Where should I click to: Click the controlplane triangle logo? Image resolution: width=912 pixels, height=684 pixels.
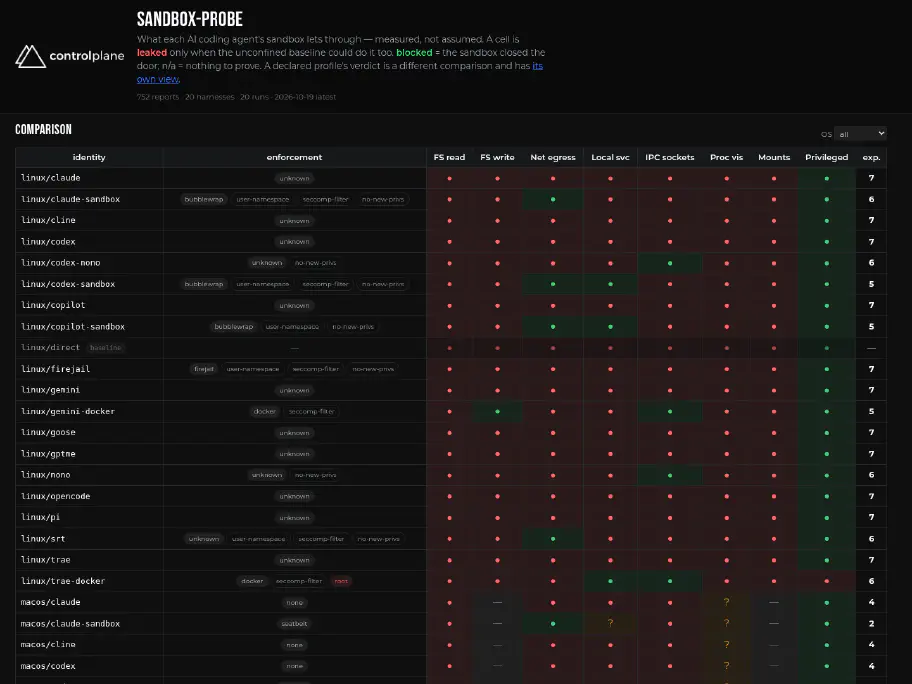click(x=30, y=56)
